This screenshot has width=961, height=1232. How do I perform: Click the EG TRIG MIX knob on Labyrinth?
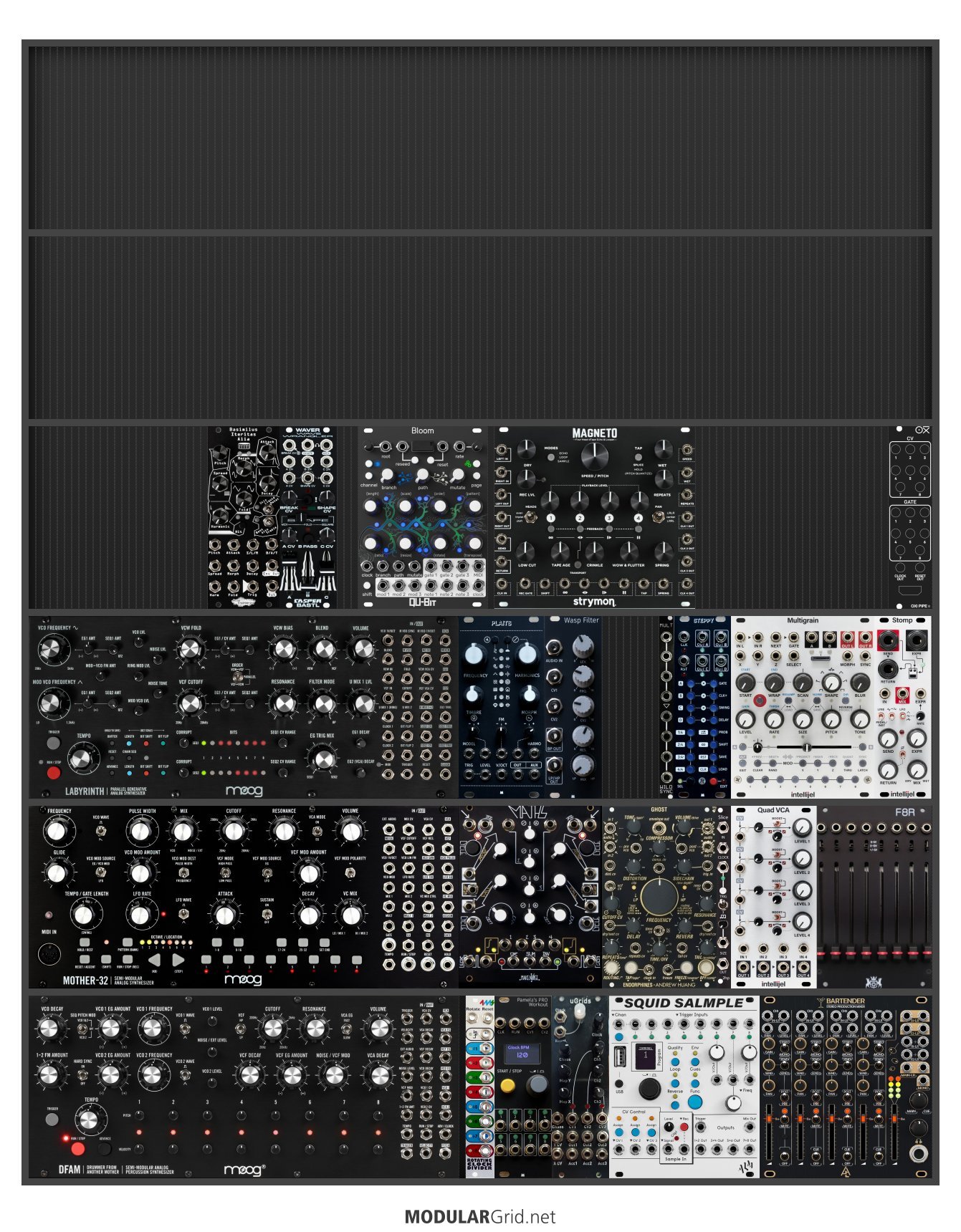pyautogui.click(x=322, y=759)
